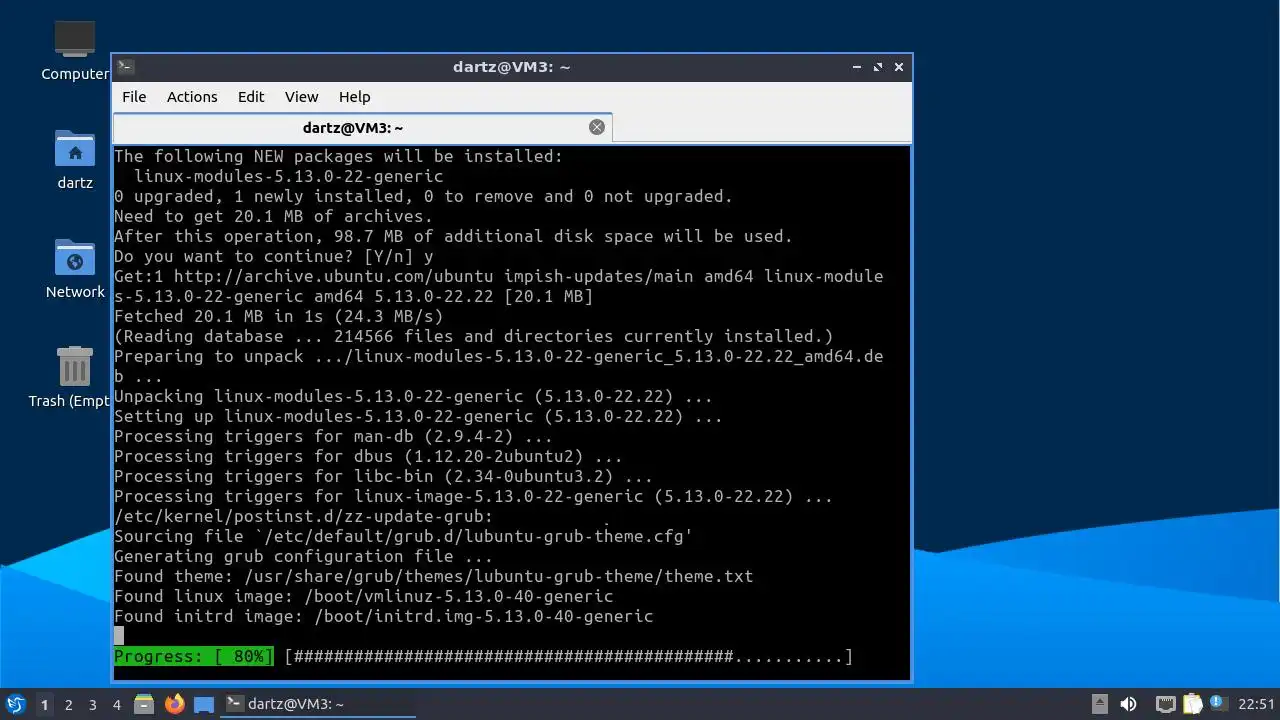Click '/etc/kernel/postinst.d/zz-update-grub:' line
This screenshot has height=720, width=1280.
click(x=304, y=517)
